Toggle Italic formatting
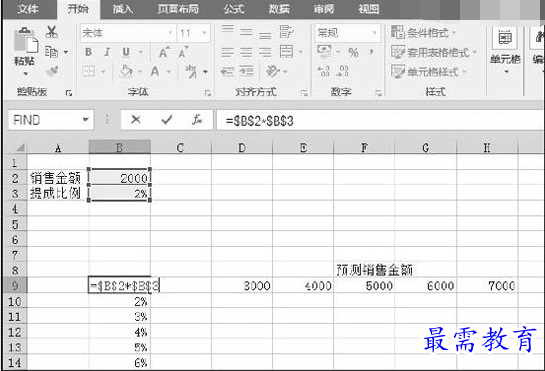 click(x=107, y=52)
